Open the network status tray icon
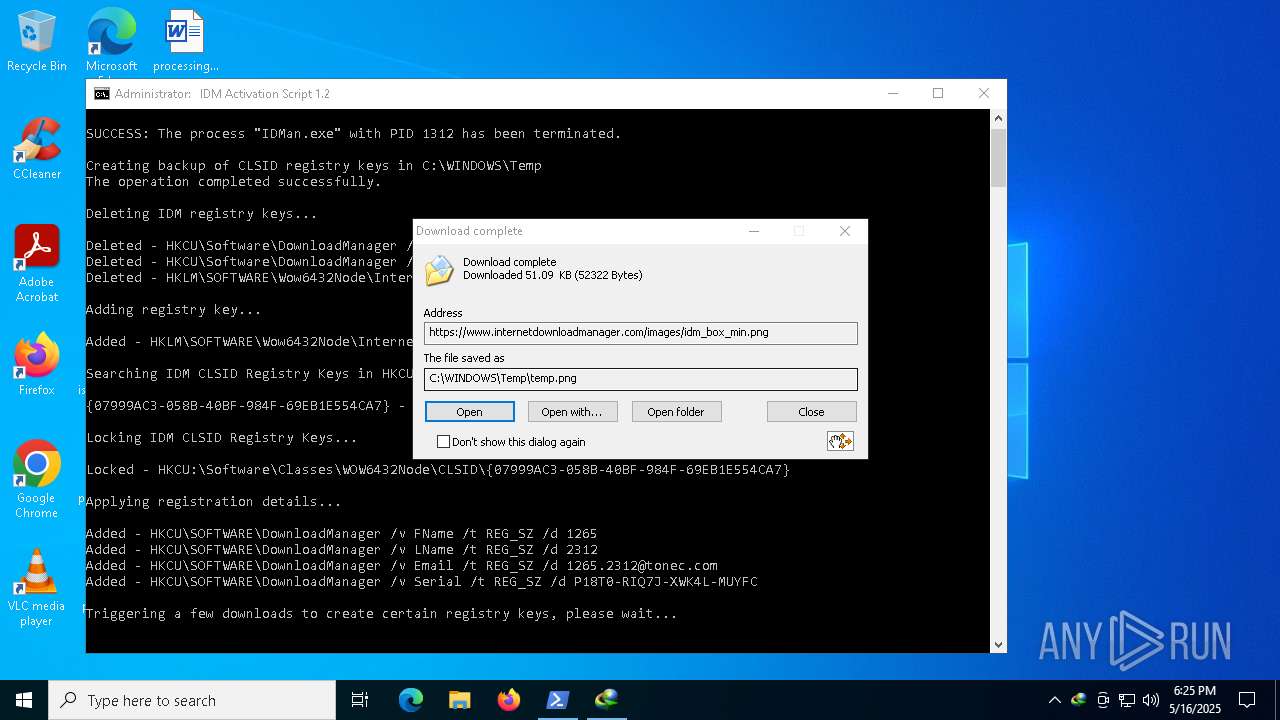The image size is (1280, 720). pyautogui.click(x=1127, y=700)
